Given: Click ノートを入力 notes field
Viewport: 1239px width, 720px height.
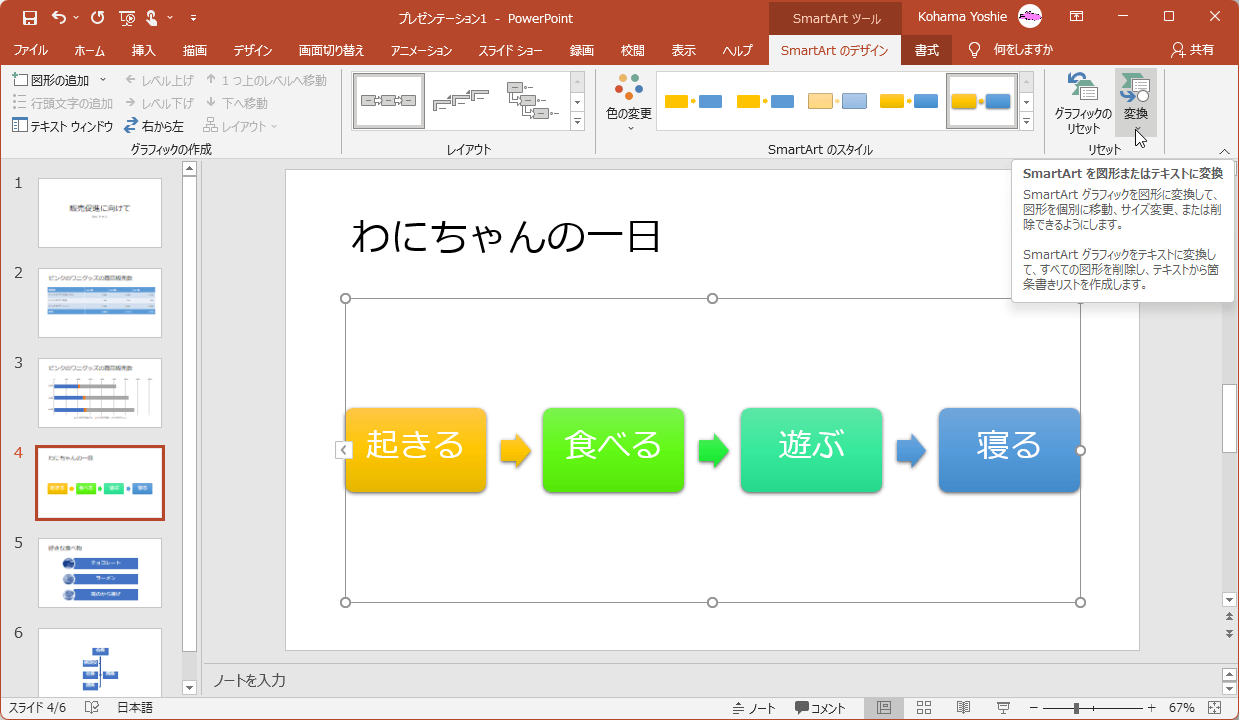Looking at the screenshot, I should 250,680.
